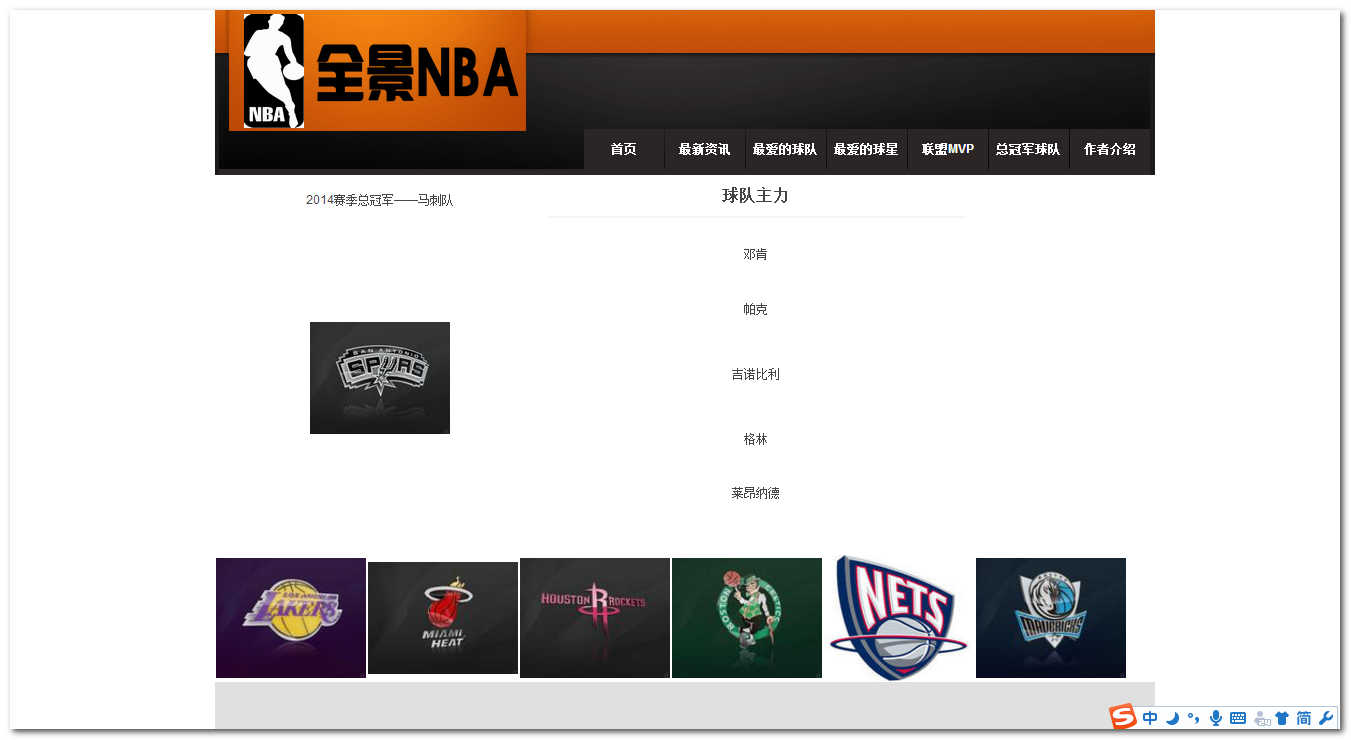
Task: Open the skin shirt icon
Action: point(1282,718)
